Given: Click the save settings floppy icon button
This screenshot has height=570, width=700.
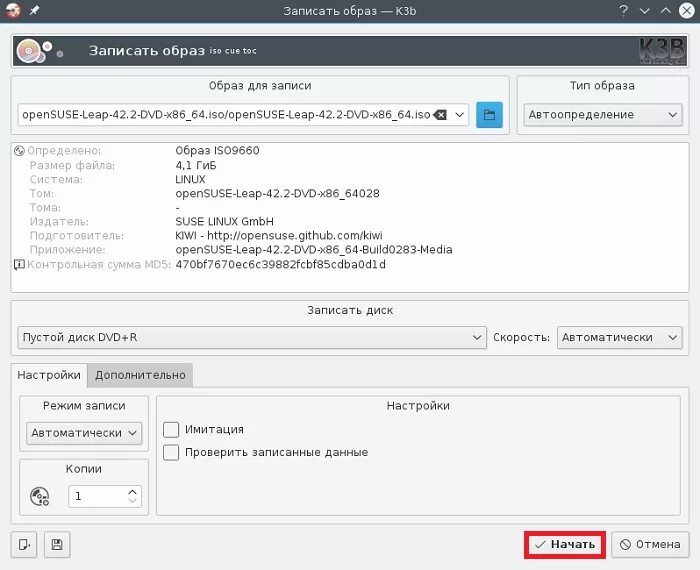Looking at the screenshot, I should point(57,545).
